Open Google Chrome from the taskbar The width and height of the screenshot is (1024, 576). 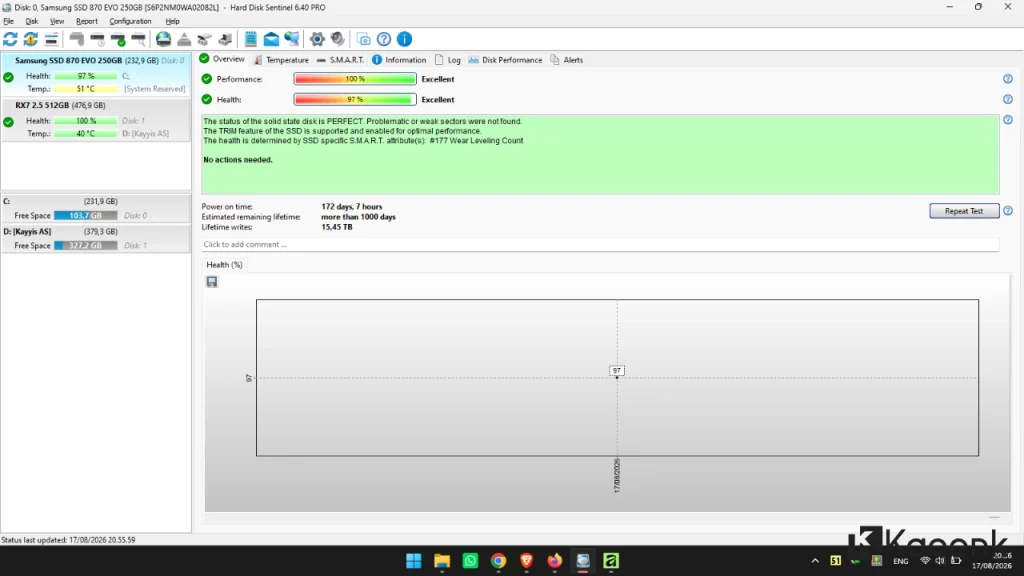pyautogui.click(x=498, y=561)
